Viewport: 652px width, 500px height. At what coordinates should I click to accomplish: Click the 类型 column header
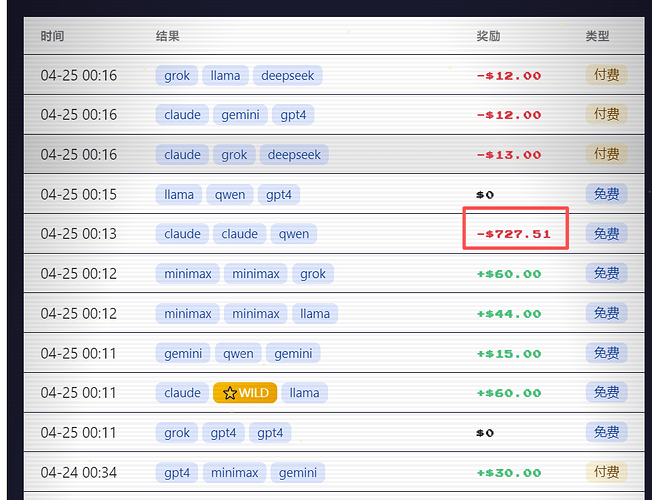(597, 36)
